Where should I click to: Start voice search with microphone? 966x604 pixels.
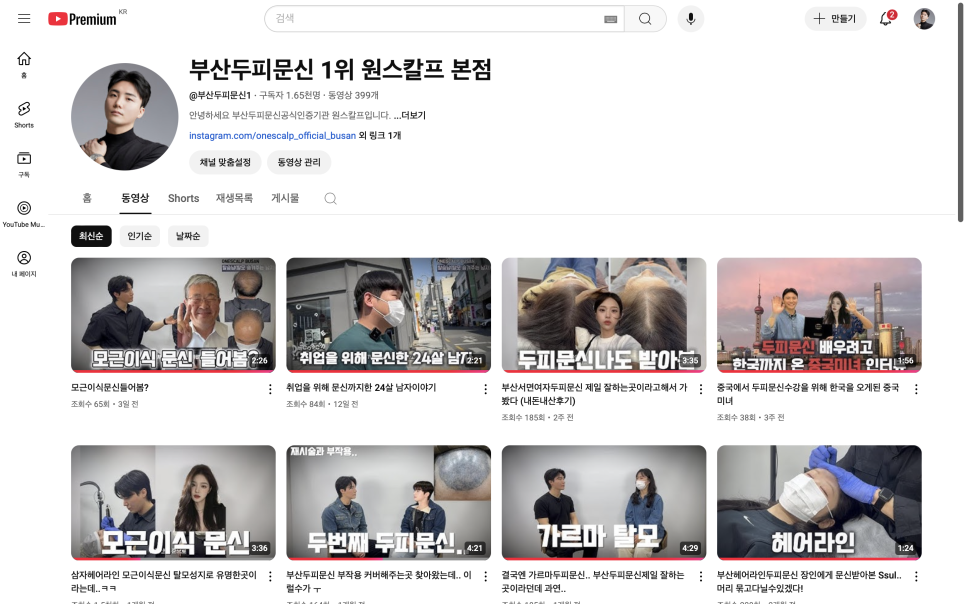pyautogui.click(x=691, y=18)
